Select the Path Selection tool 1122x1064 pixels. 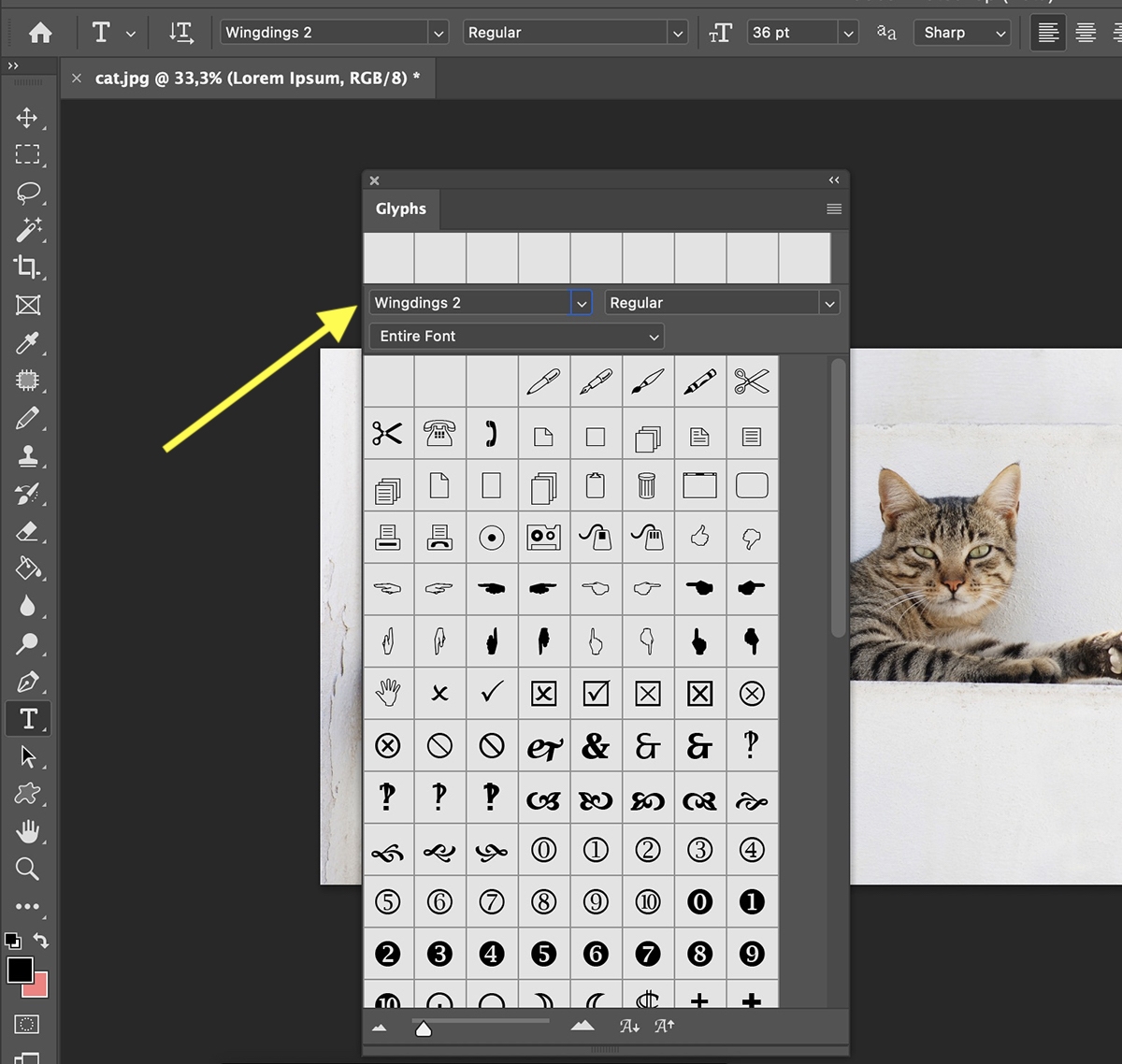coord(27,756)
